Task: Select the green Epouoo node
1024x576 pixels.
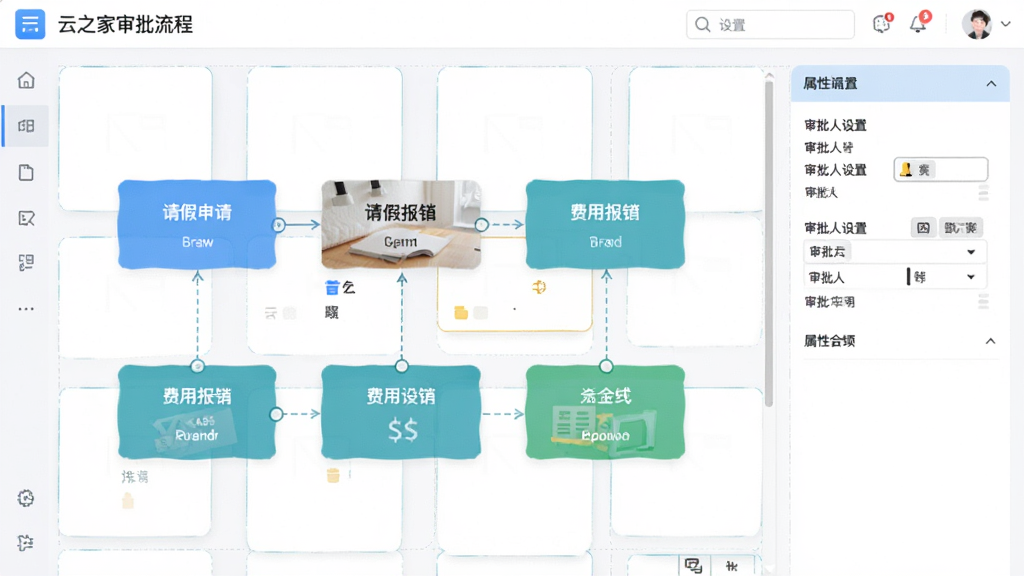Action: [605, 412]
